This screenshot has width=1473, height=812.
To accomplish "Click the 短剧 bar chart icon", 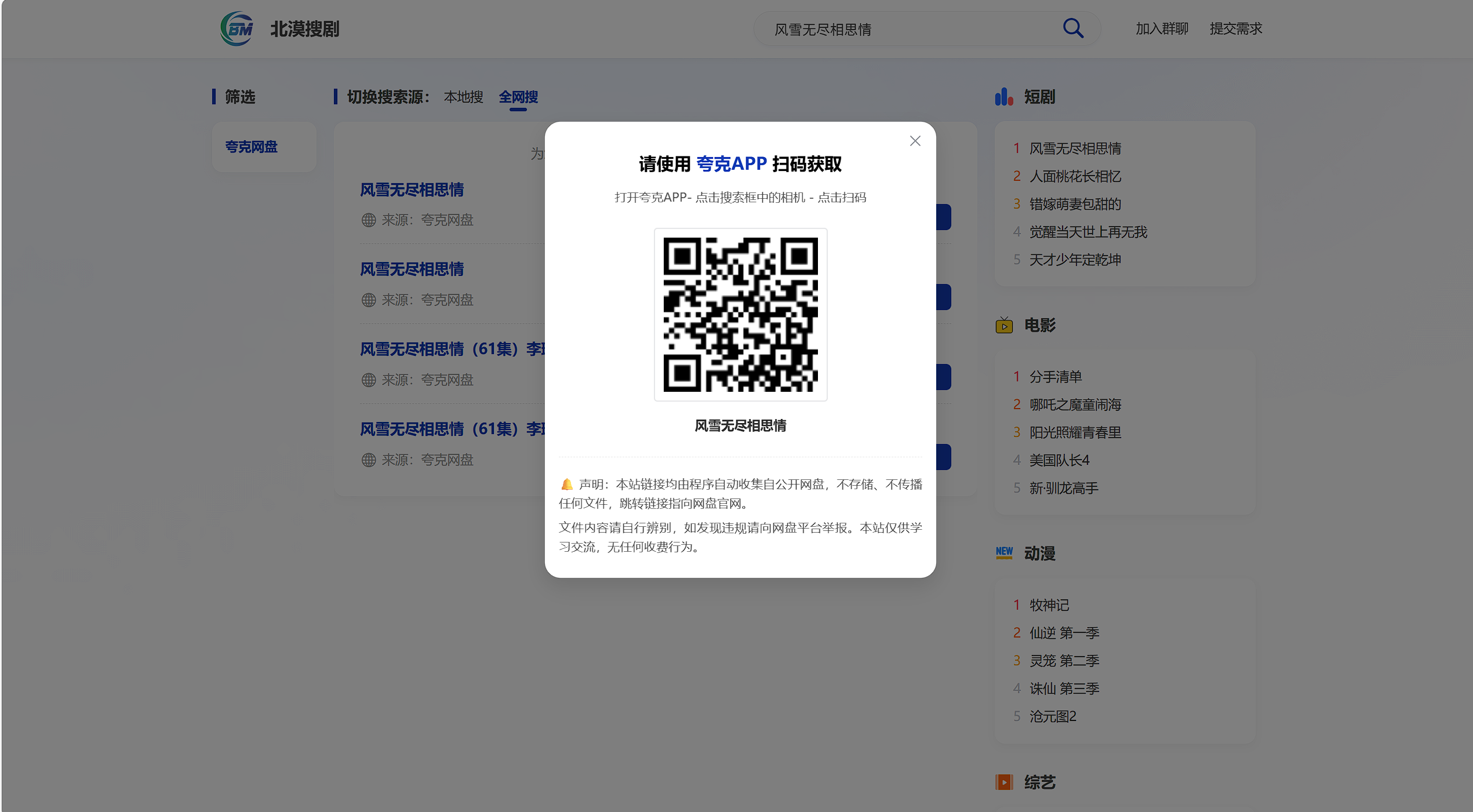I will tap(1004, 97).
